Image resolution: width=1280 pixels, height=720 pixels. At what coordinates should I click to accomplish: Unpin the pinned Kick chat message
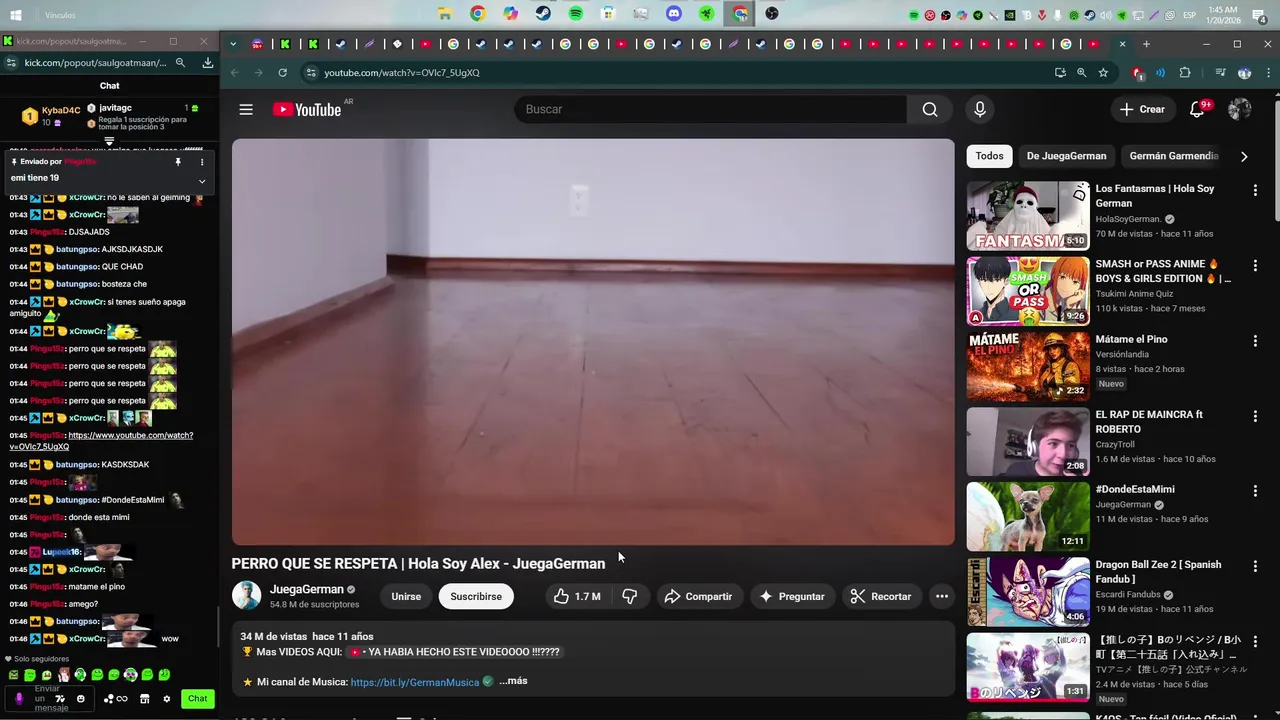[178, 162]
